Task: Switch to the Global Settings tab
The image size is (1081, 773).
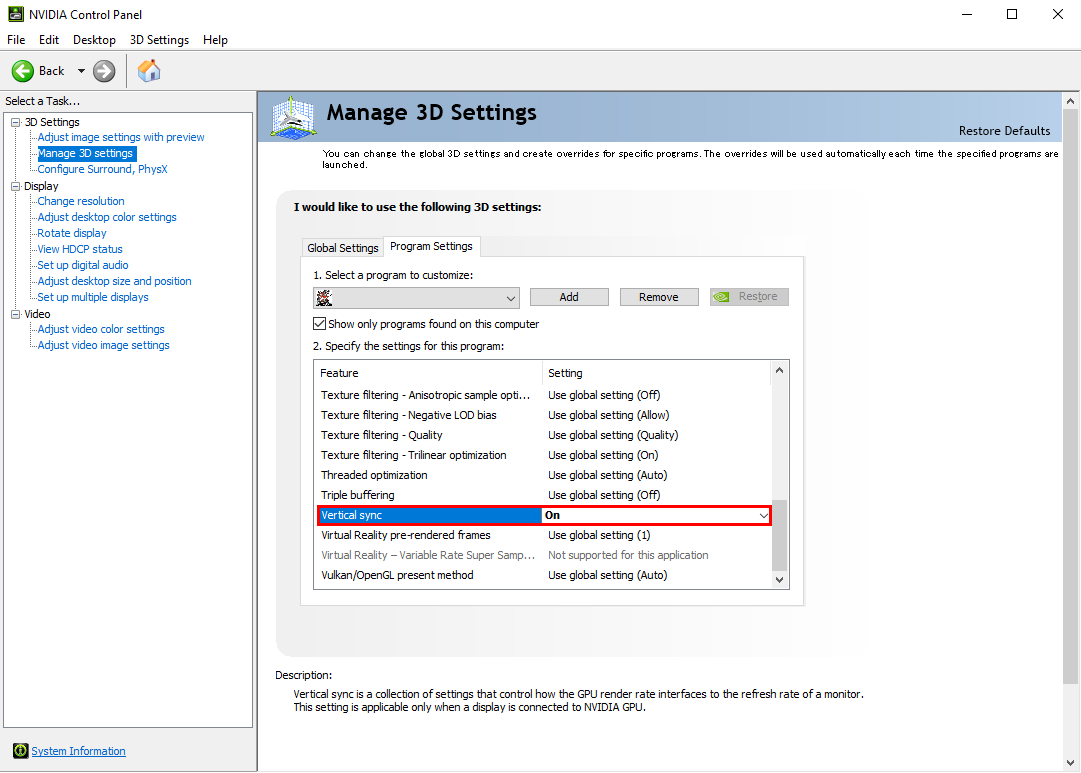Action: [343, 248]
